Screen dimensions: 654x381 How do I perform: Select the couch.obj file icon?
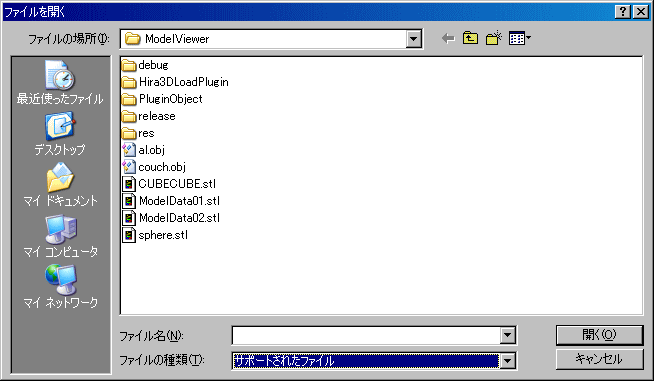pyautogui.click(x=129, y=167)
